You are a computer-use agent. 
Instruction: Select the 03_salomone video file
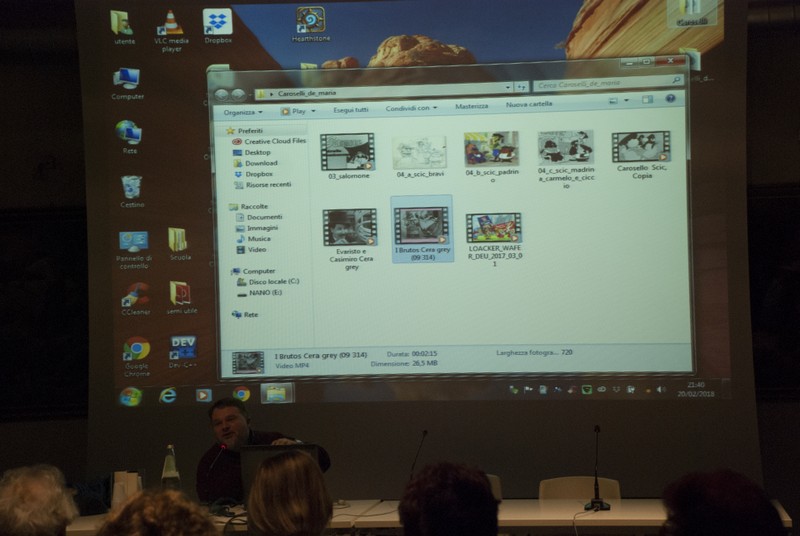pyautogui.click(x=348, y=156)
